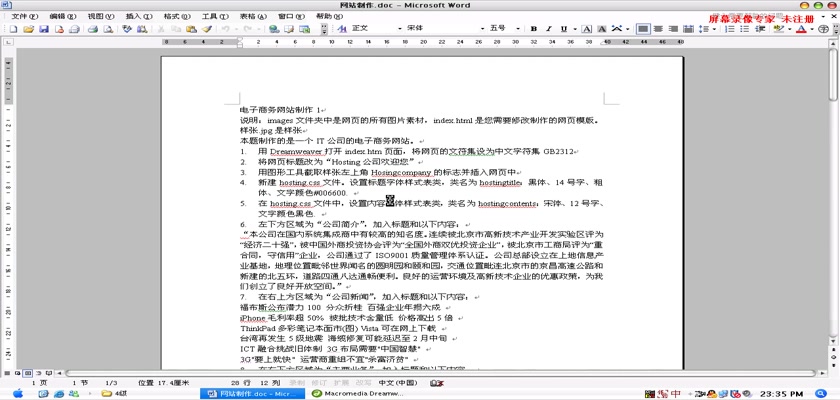Expand line spacing dropdown arrow
This screenshot has width=840, height=400.
pos(715,28)
